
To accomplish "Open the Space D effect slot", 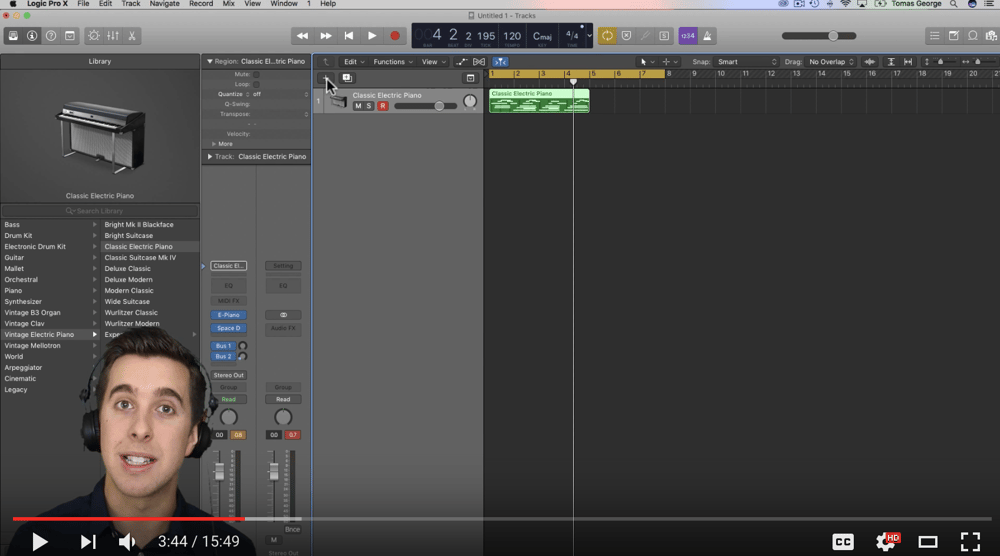I will click(x=228, y=328).
